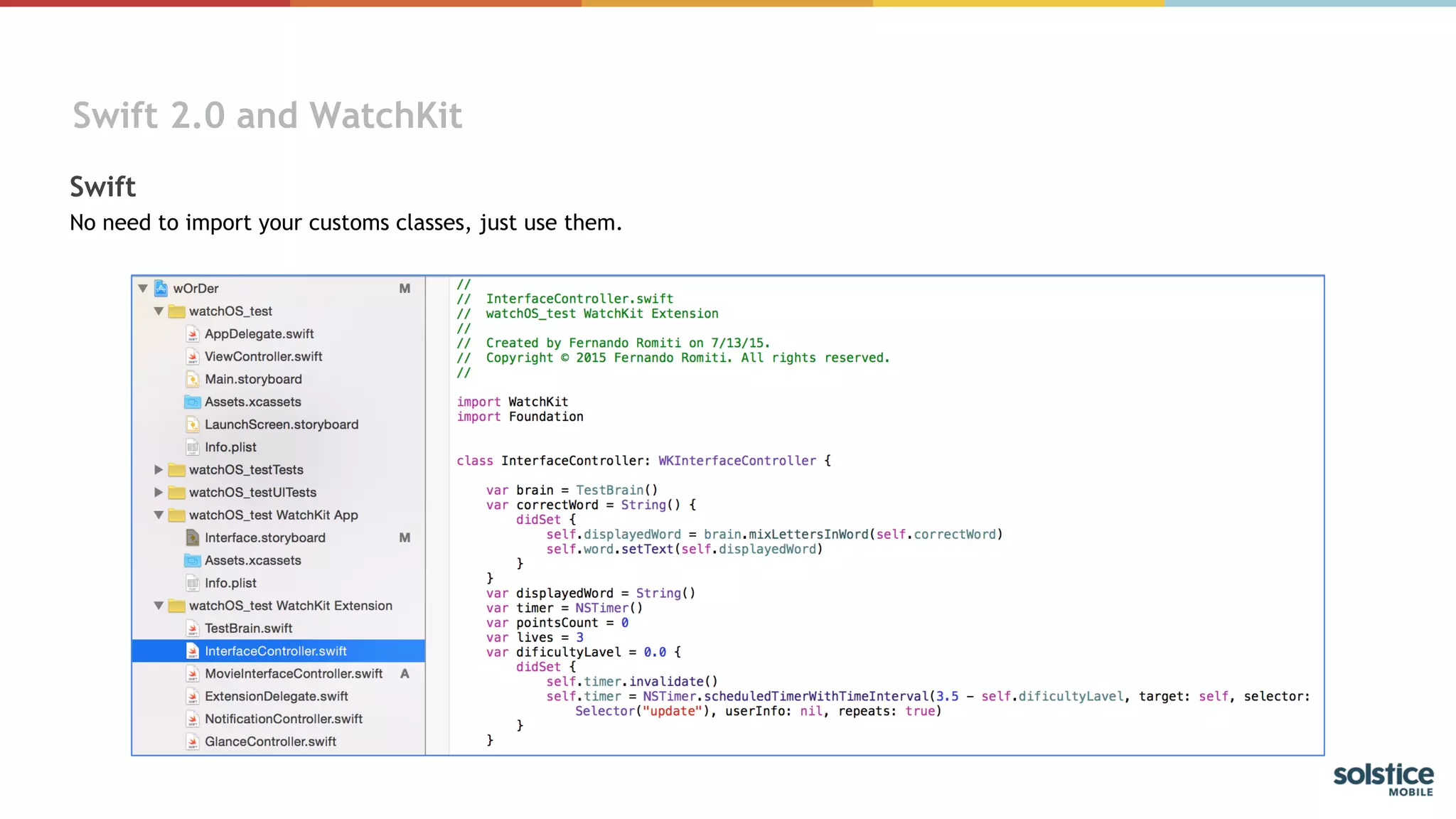The image size is (1456, 819).
Task: Open NotificationController.swift in the navigator
Action: pos(284,719)
